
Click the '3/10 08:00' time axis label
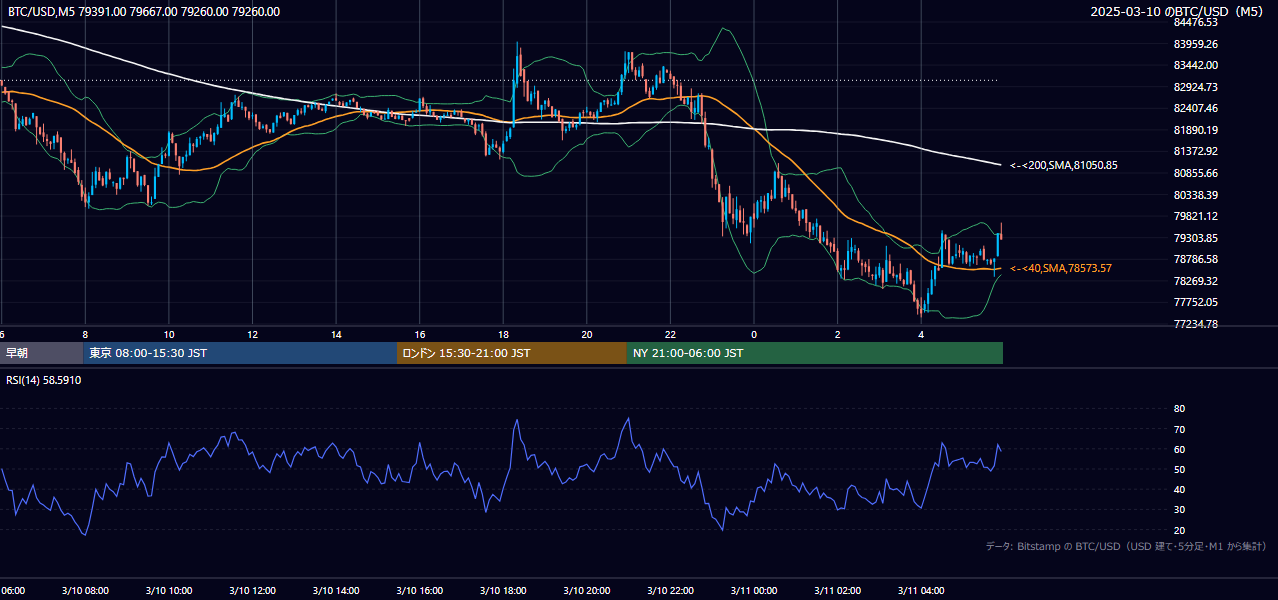[x=84, y=591]
